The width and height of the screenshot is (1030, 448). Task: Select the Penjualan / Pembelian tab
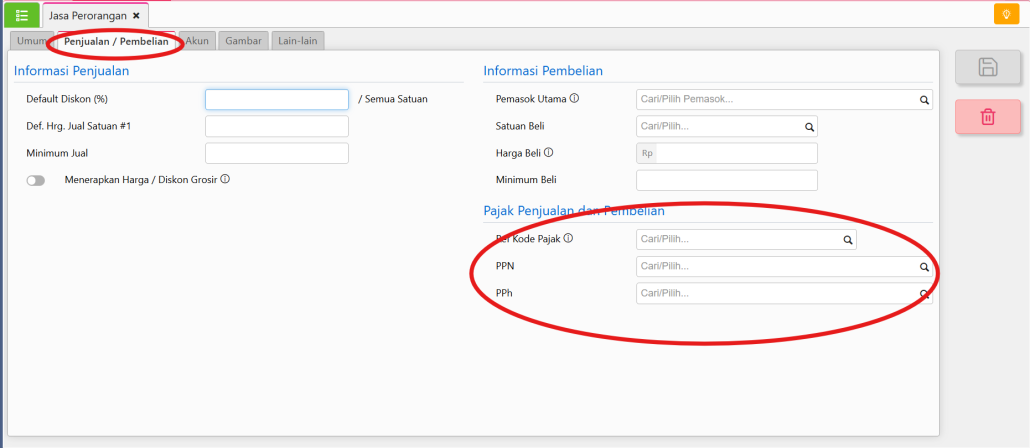[x=116, y=41]
